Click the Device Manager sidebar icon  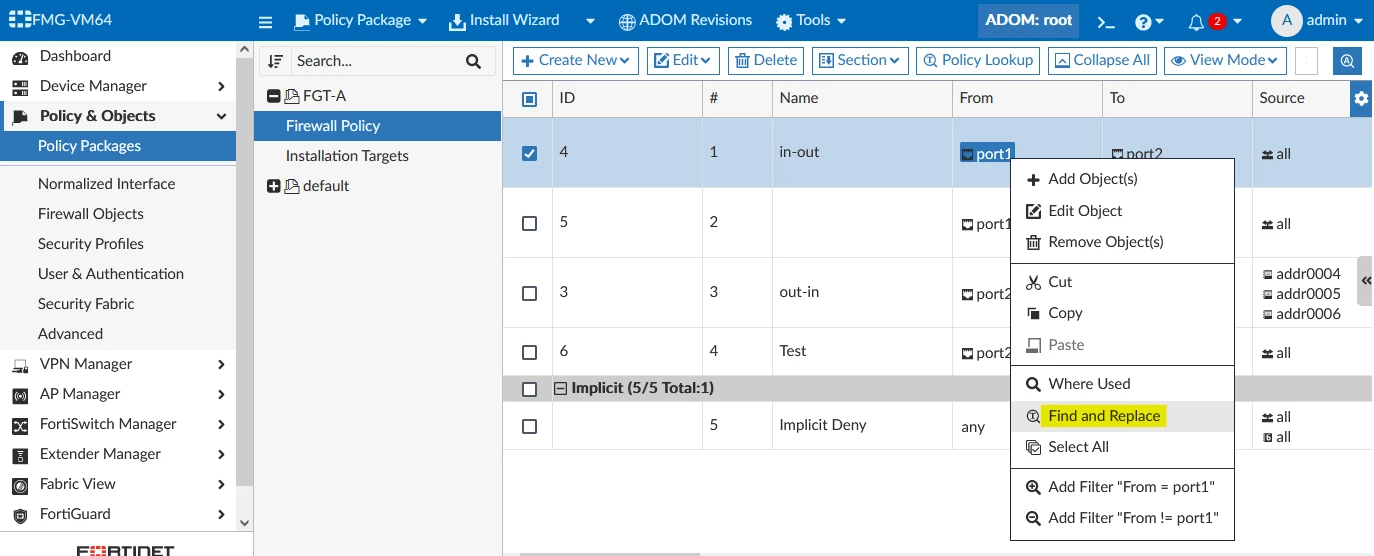coord(19,87)
